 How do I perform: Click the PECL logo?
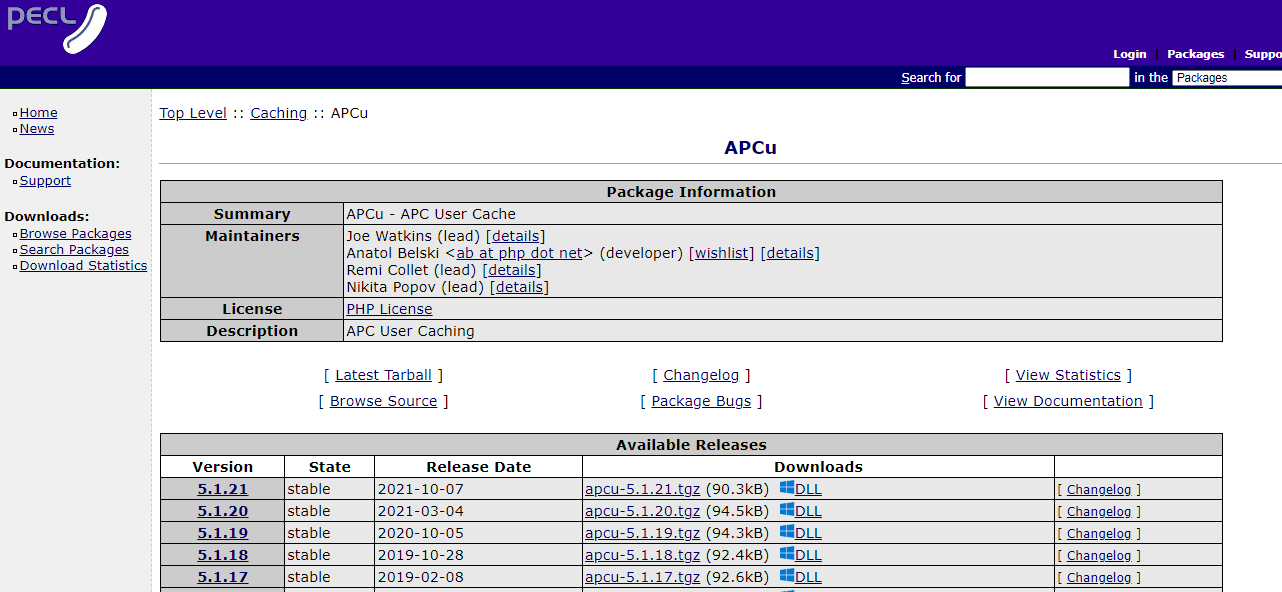click(x=57, y=29)
